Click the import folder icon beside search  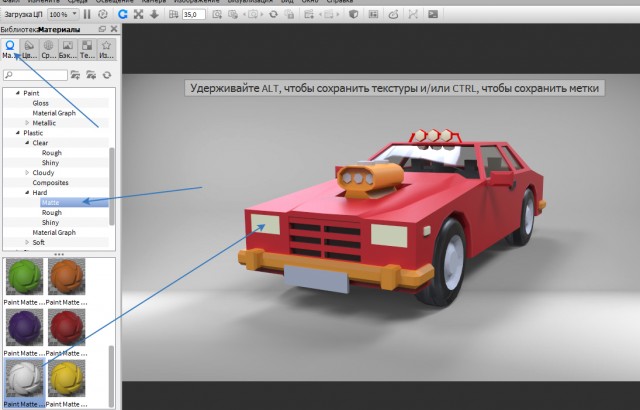92,75
